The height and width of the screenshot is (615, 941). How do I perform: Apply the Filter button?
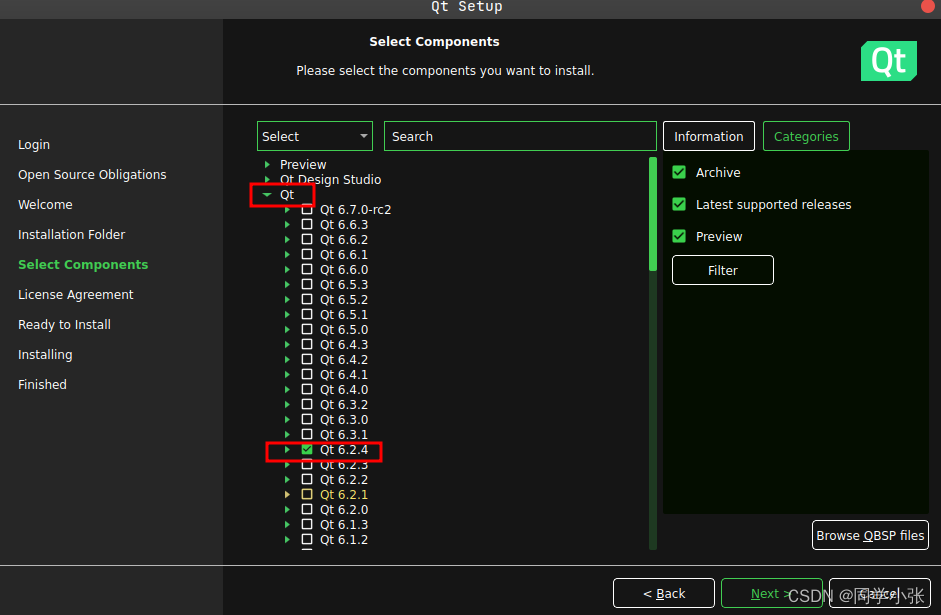pos(723,270)
